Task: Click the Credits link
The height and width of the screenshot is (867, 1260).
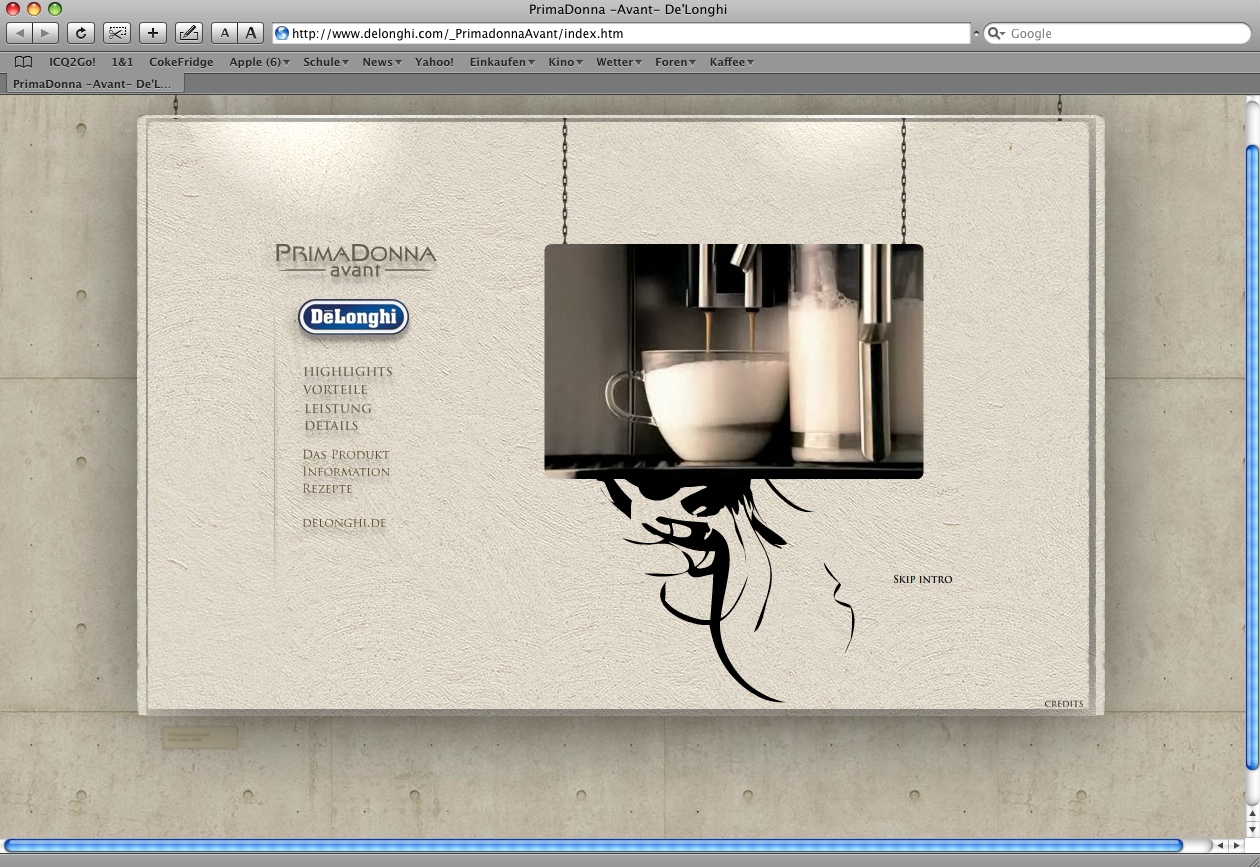Action: coord(1063,704)
